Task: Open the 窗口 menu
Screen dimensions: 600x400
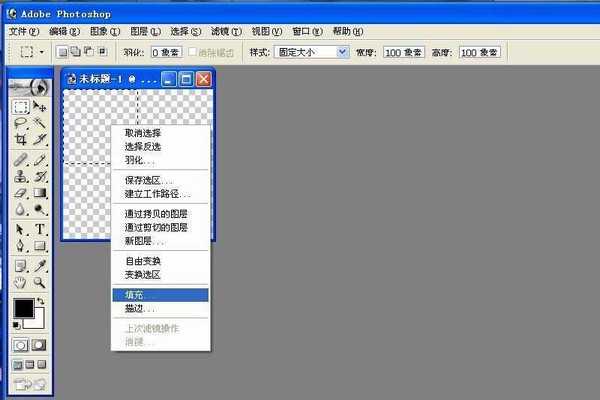Action: coord(307,31)
